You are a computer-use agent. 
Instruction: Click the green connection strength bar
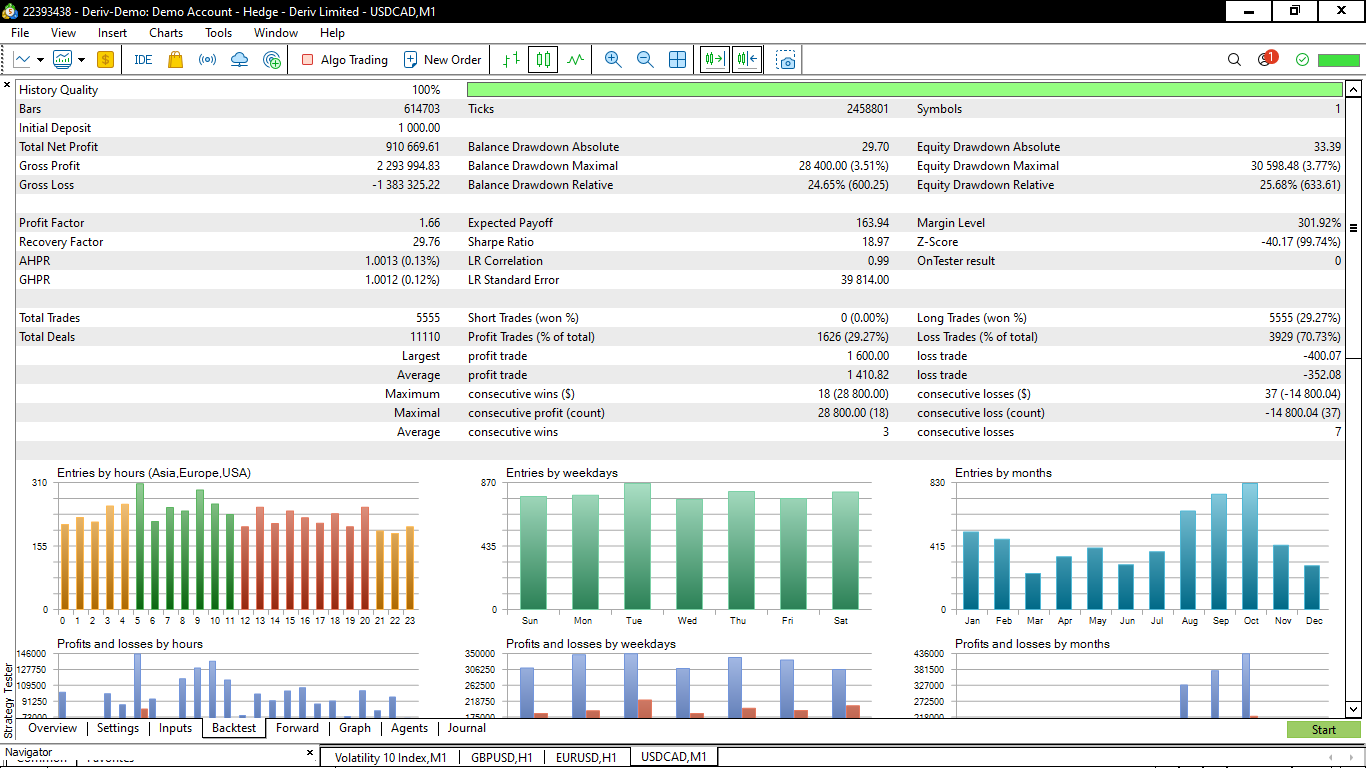[1339, 60]
